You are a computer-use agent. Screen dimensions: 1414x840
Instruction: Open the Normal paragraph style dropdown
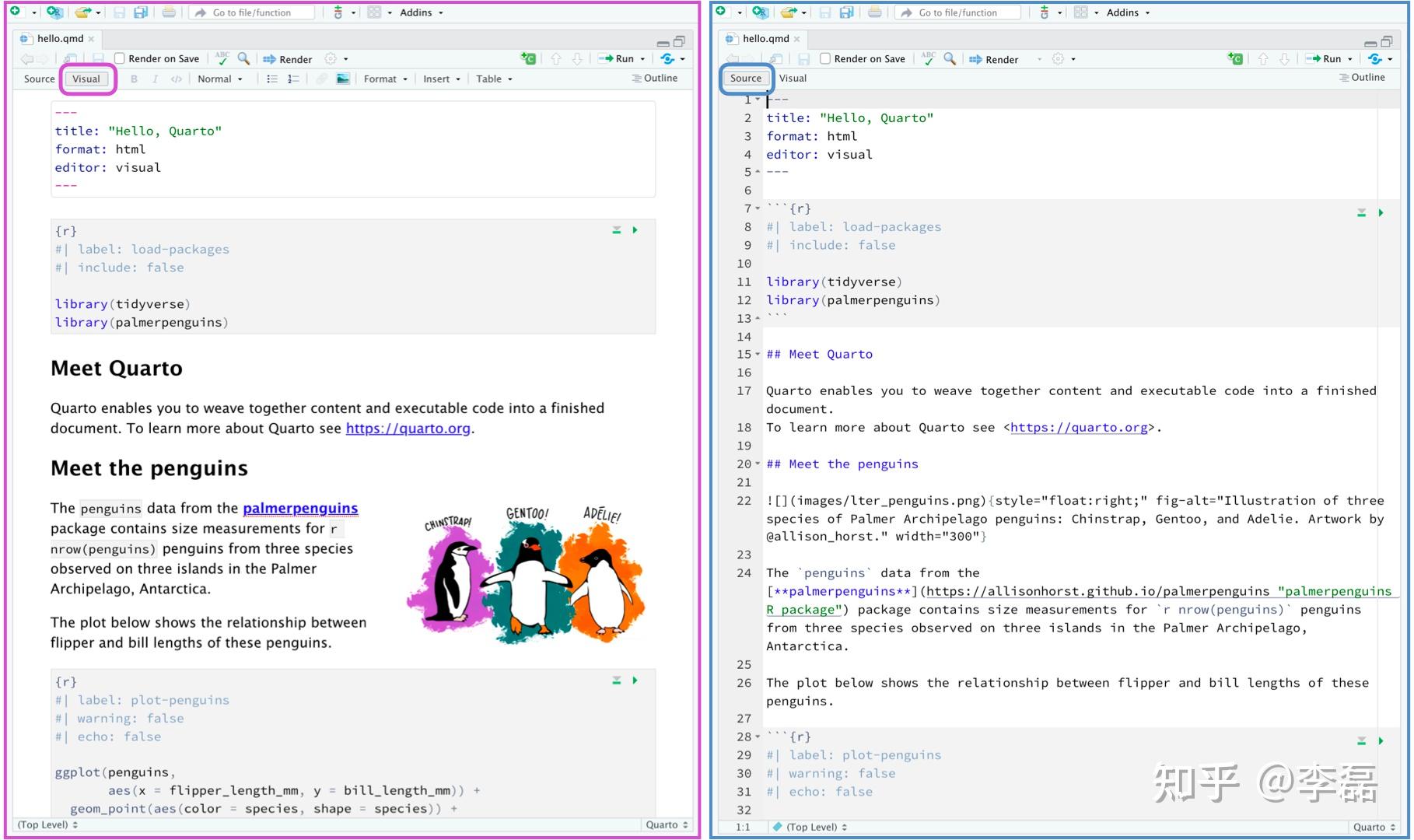219,79
